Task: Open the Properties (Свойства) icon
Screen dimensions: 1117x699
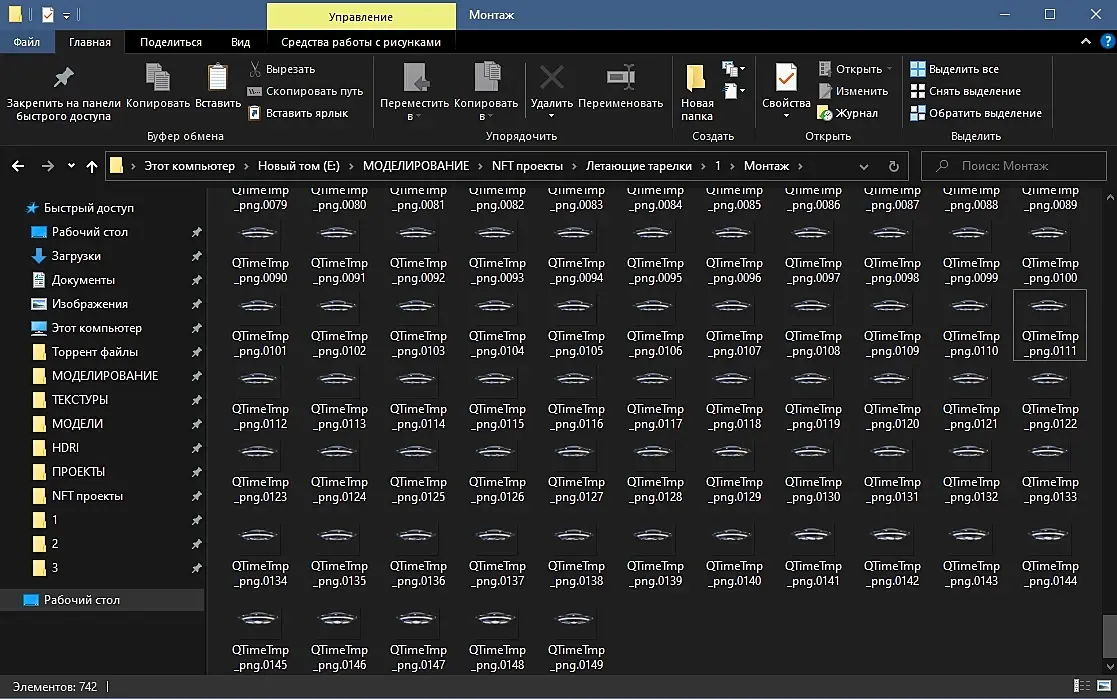Action: (x=786, y=78)
